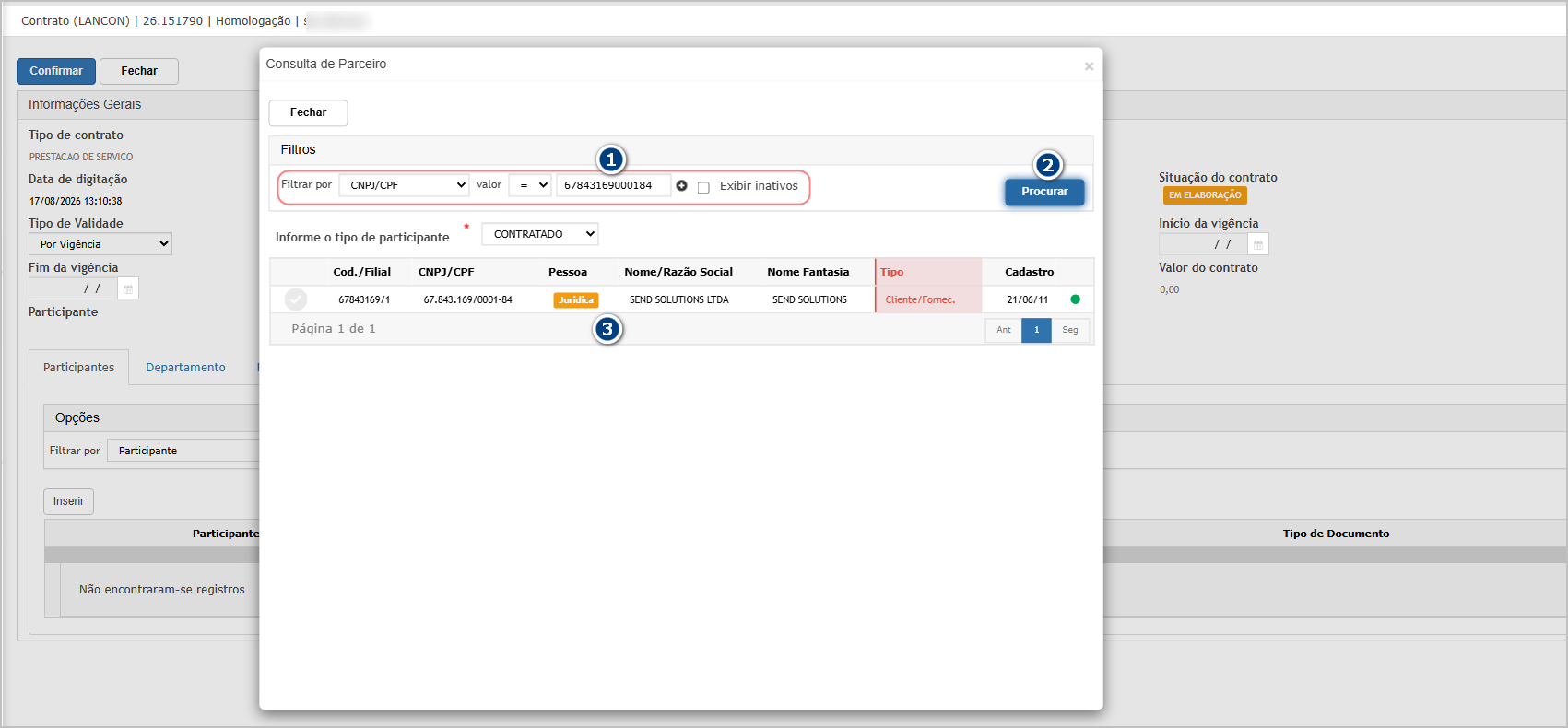Screen dimensions: 1568x728
Task: Open the CNPJ/CPF filter dropdown
Action: [405, 185]
